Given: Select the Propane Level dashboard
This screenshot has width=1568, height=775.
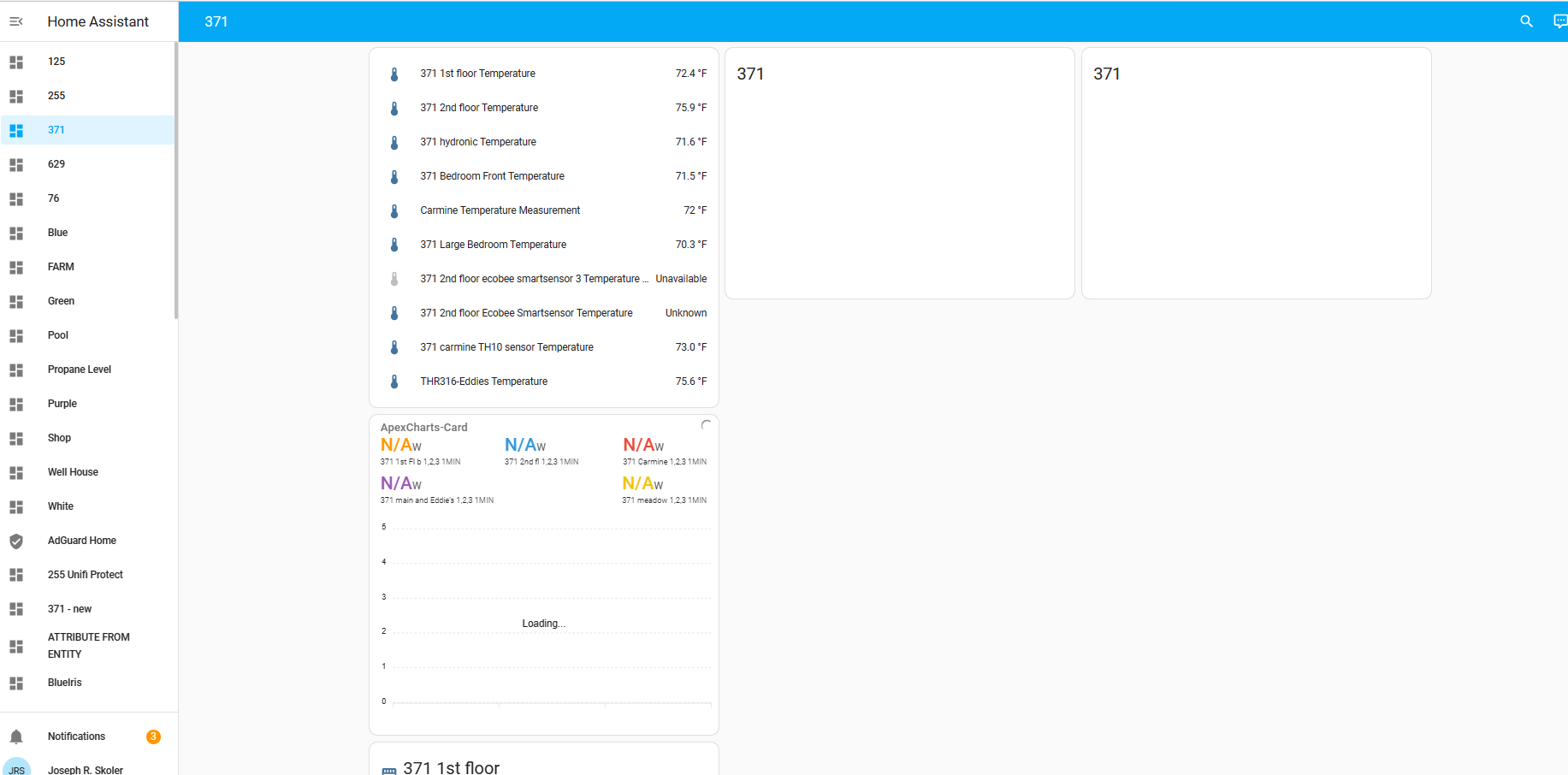Looking at the screenshot, I should click(x=79, y=370).
